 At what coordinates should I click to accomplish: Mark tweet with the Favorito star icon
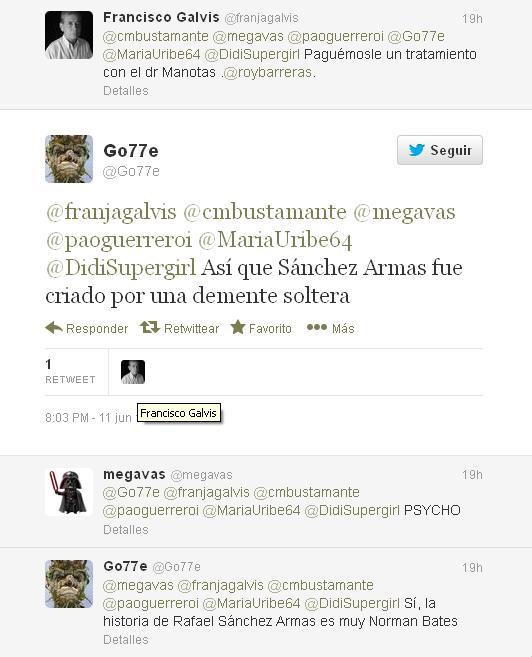point(238,327)
